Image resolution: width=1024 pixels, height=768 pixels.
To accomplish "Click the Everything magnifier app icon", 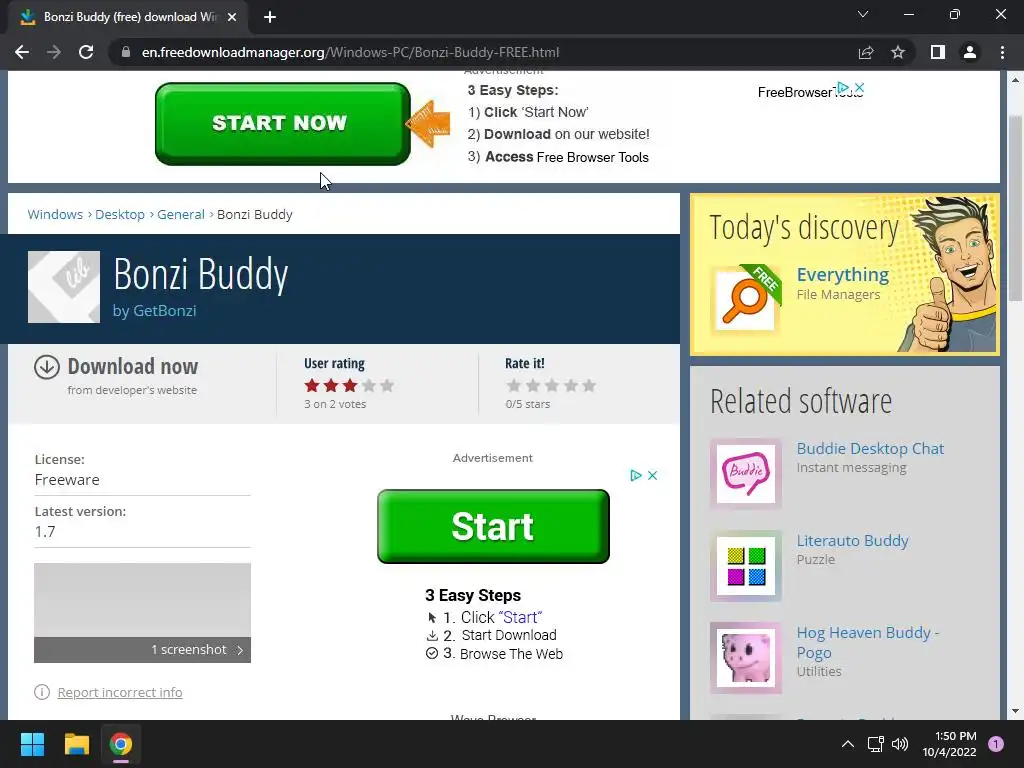I will (x=745, y=300).
